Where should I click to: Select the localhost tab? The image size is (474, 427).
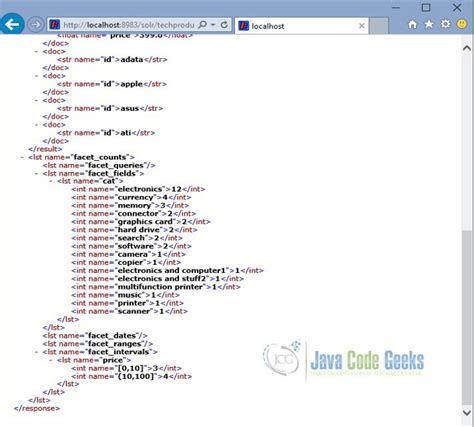[x=302, y=26]
